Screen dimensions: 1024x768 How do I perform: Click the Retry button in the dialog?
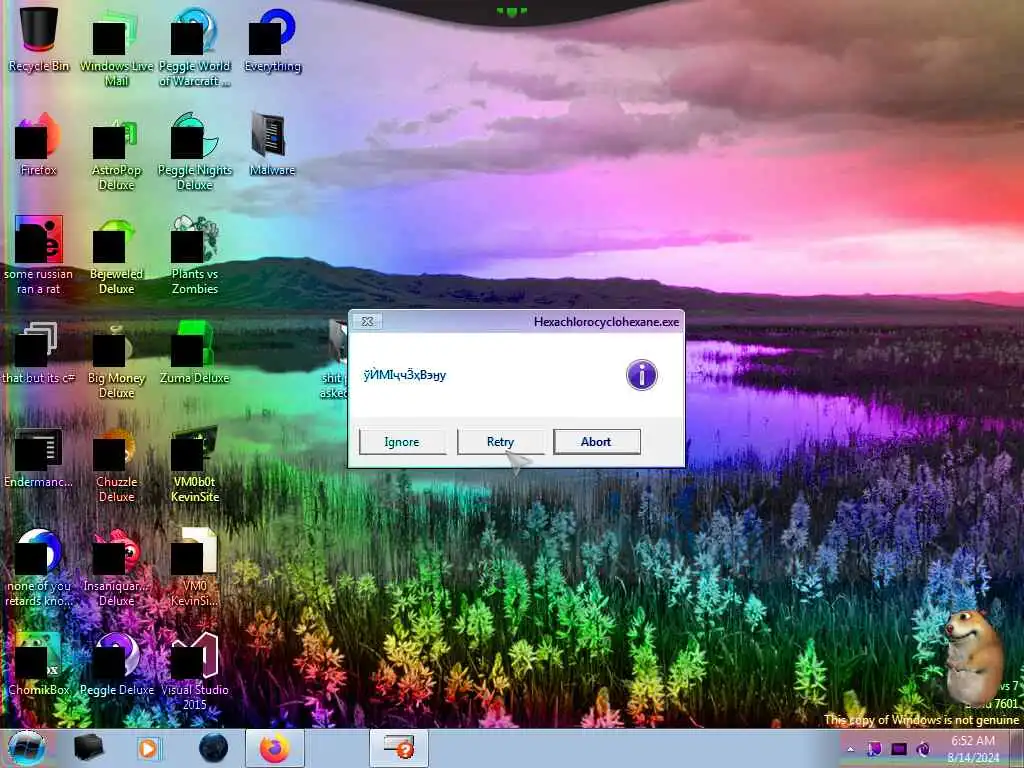point(500,442)
